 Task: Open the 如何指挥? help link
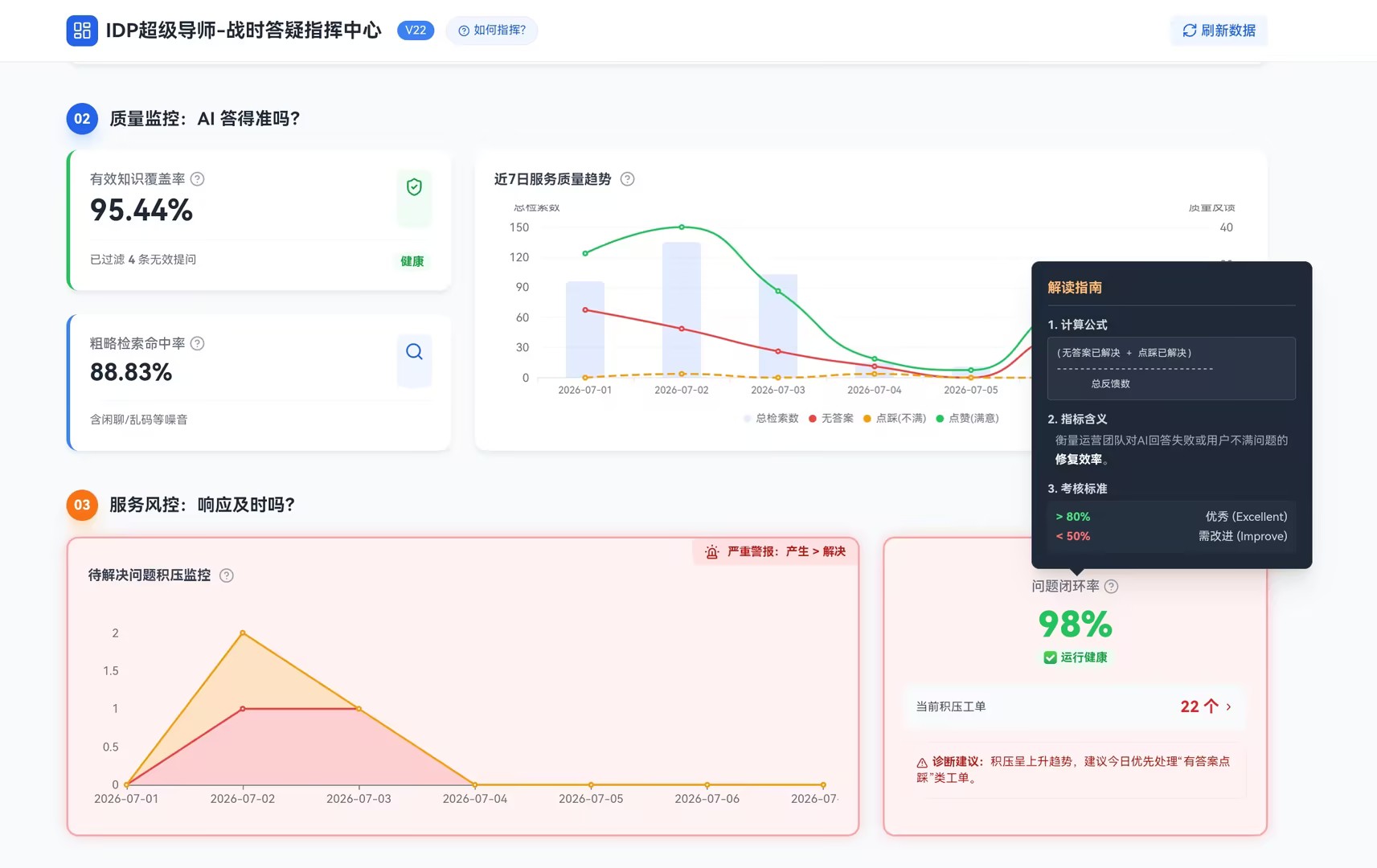tap(492, 31)
